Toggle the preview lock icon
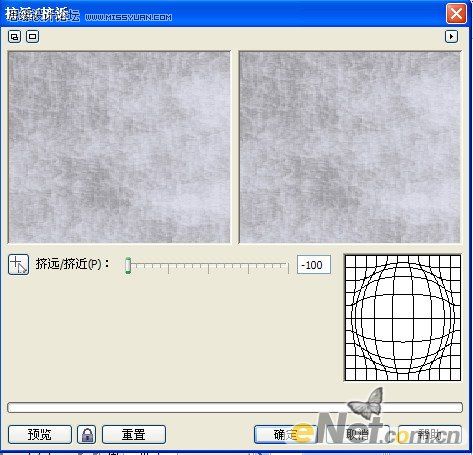This screenshot has height=455, width=473. 87,434
